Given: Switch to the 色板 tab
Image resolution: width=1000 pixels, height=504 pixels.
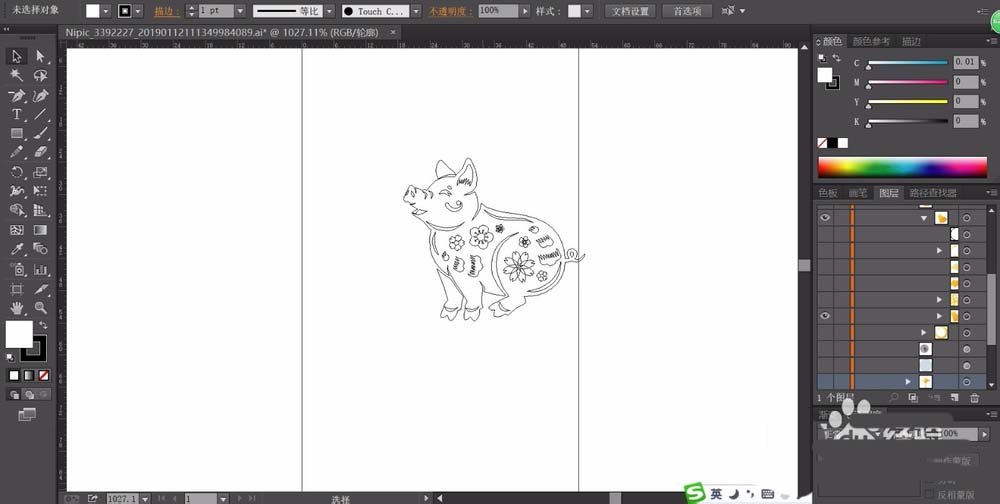Looking at the screenshot, I should [828, 193].
